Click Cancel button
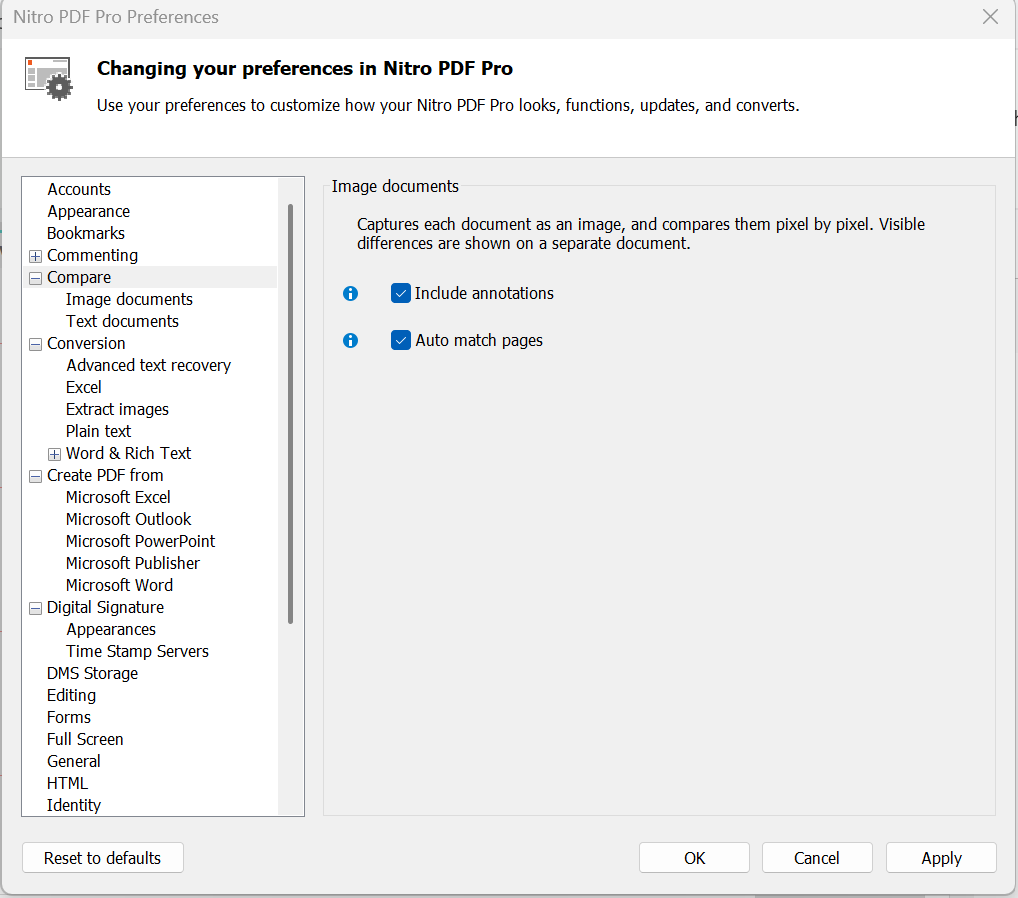Viewport: 1018px width, 898px height. click(817, 858)
